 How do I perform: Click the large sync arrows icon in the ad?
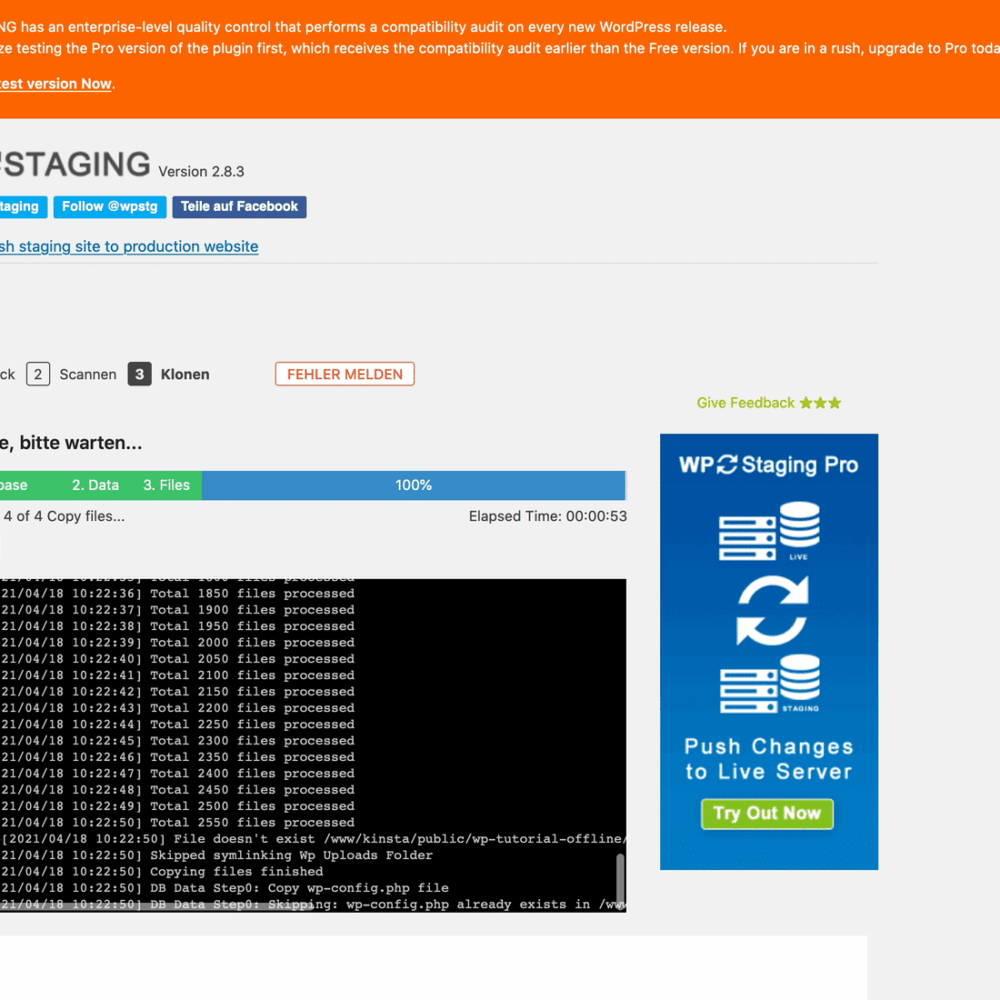[x=772, y=610]
